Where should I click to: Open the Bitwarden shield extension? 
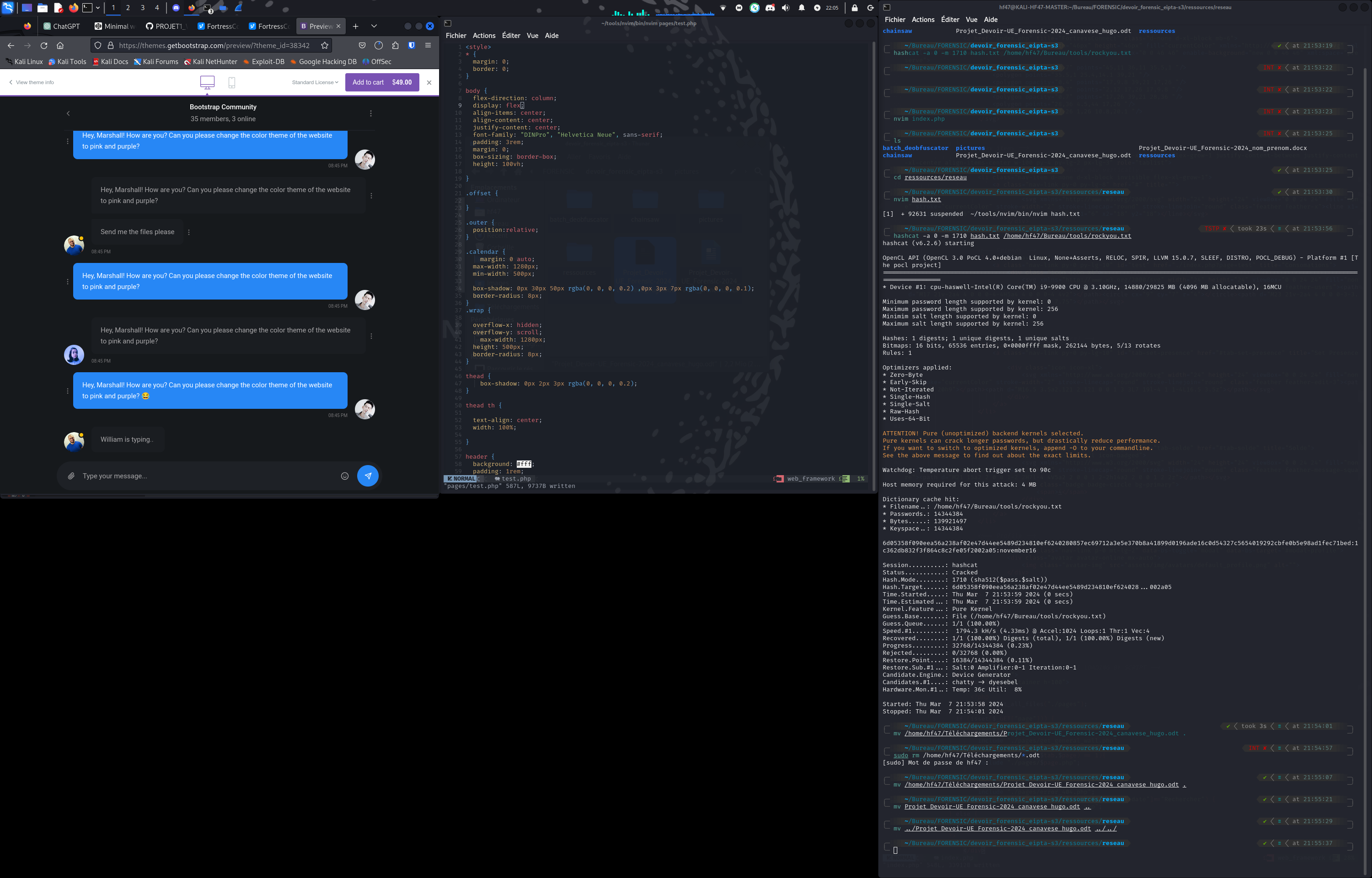(412, 46)
